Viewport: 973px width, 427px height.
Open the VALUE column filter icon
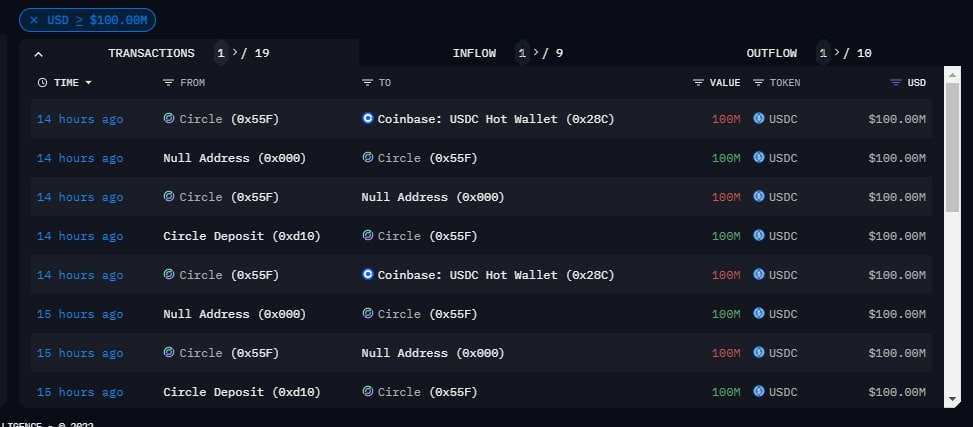pyautogui.click(x=698, y=83)
